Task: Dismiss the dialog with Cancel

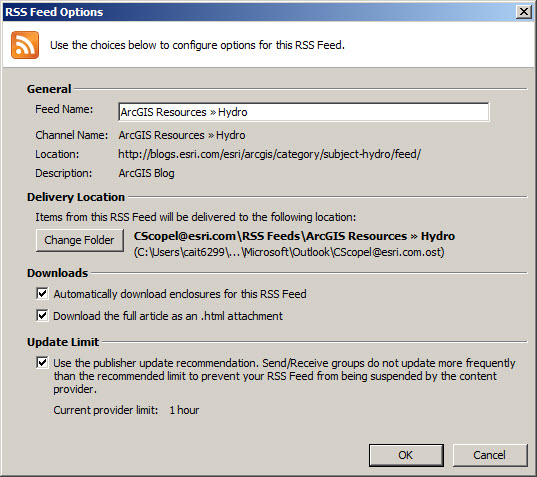Action: 490,455
